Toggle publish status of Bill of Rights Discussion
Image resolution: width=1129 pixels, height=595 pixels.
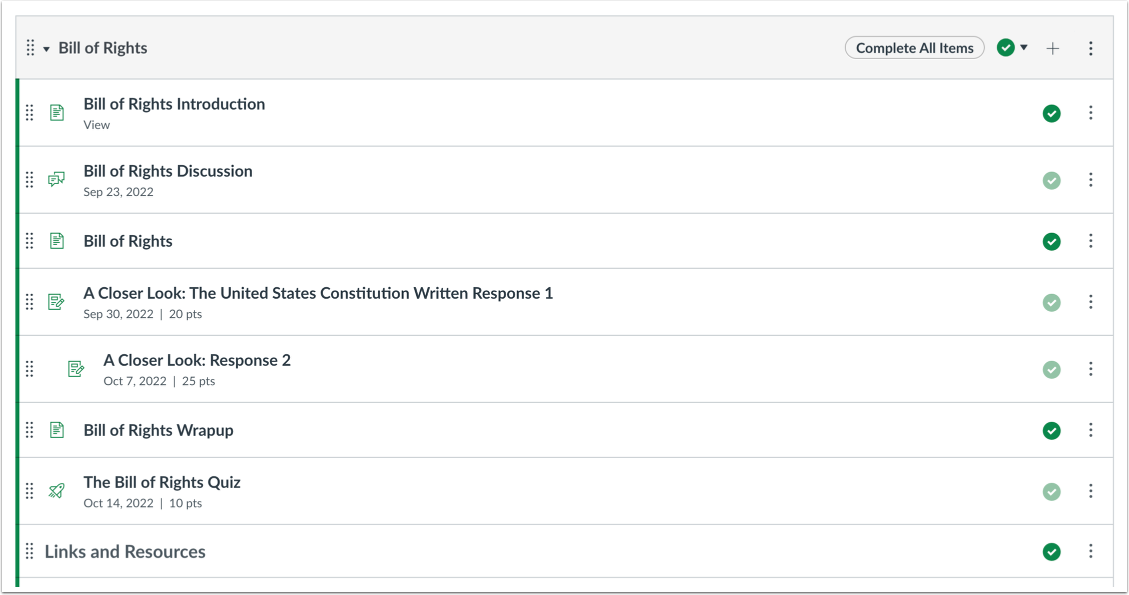click(1051, 180)
